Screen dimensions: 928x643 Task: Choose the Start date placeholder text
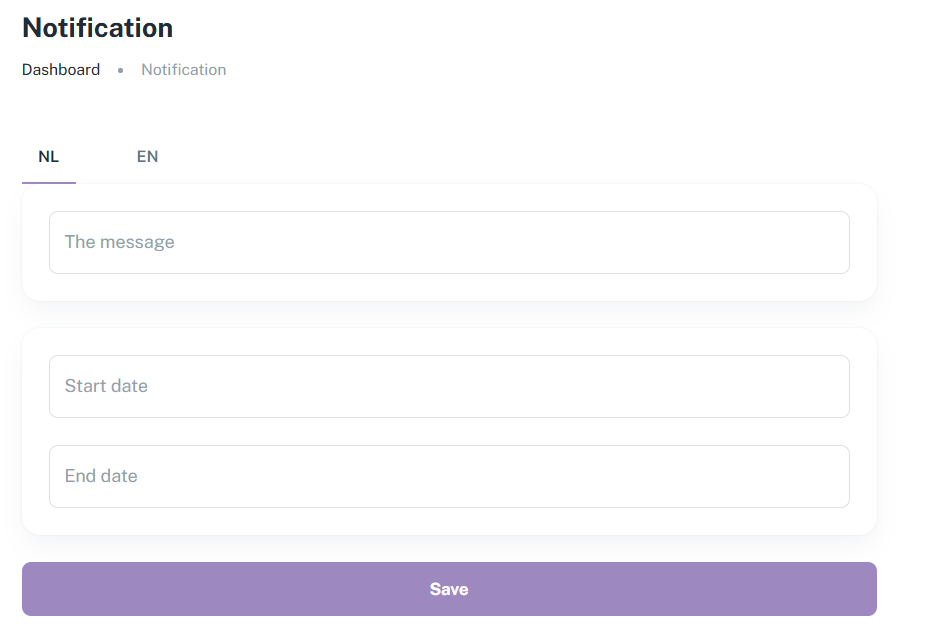106,386
